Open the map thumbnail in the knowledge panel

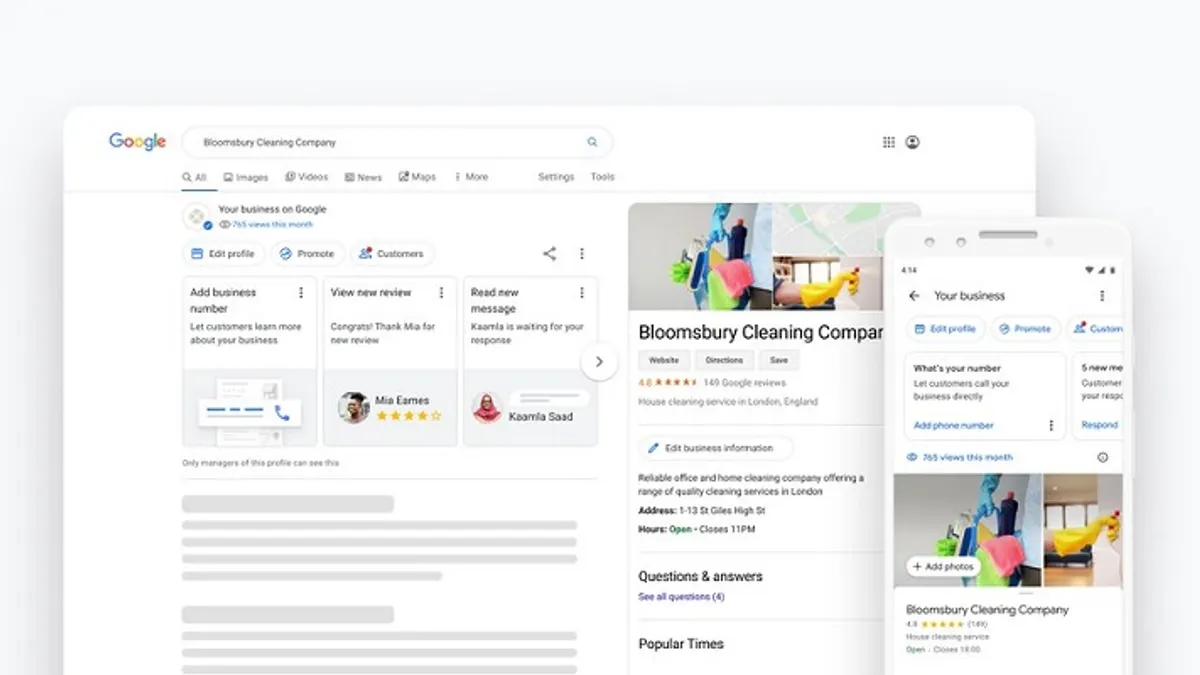(x=846, y=228)
